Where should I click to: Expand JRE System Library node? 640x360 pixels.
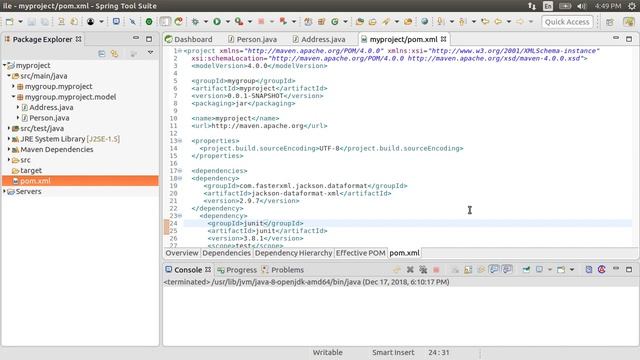coord(9,139)
